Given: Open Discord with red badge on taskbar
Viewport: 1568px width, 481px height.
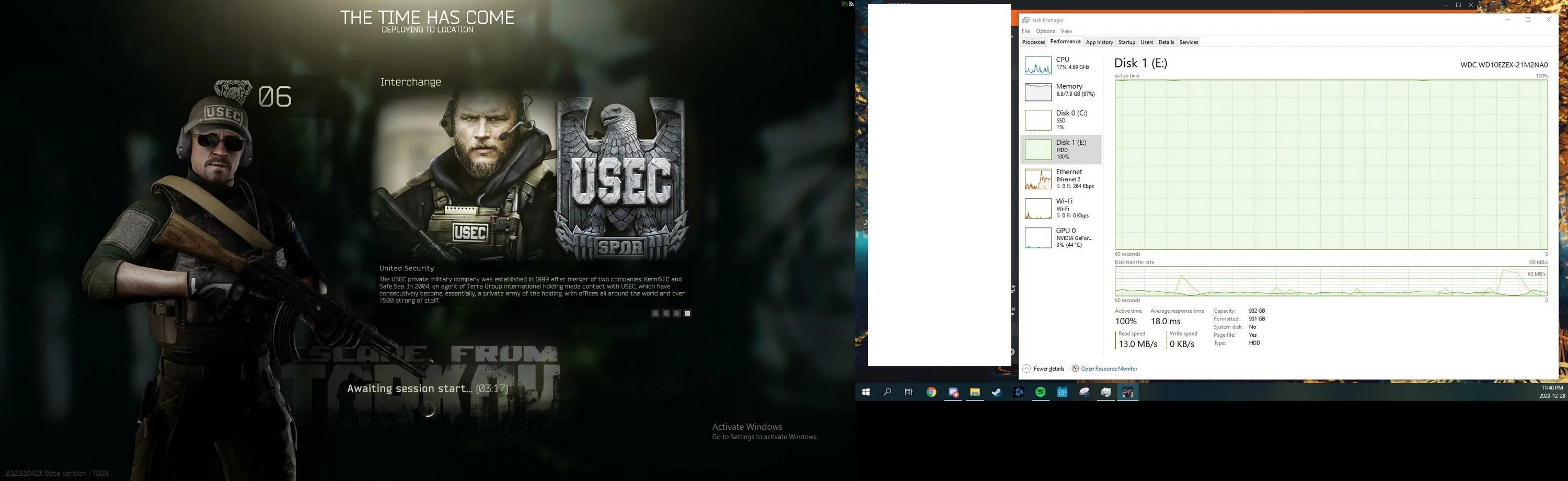Looking at the screenshot, I should (953, 392).
